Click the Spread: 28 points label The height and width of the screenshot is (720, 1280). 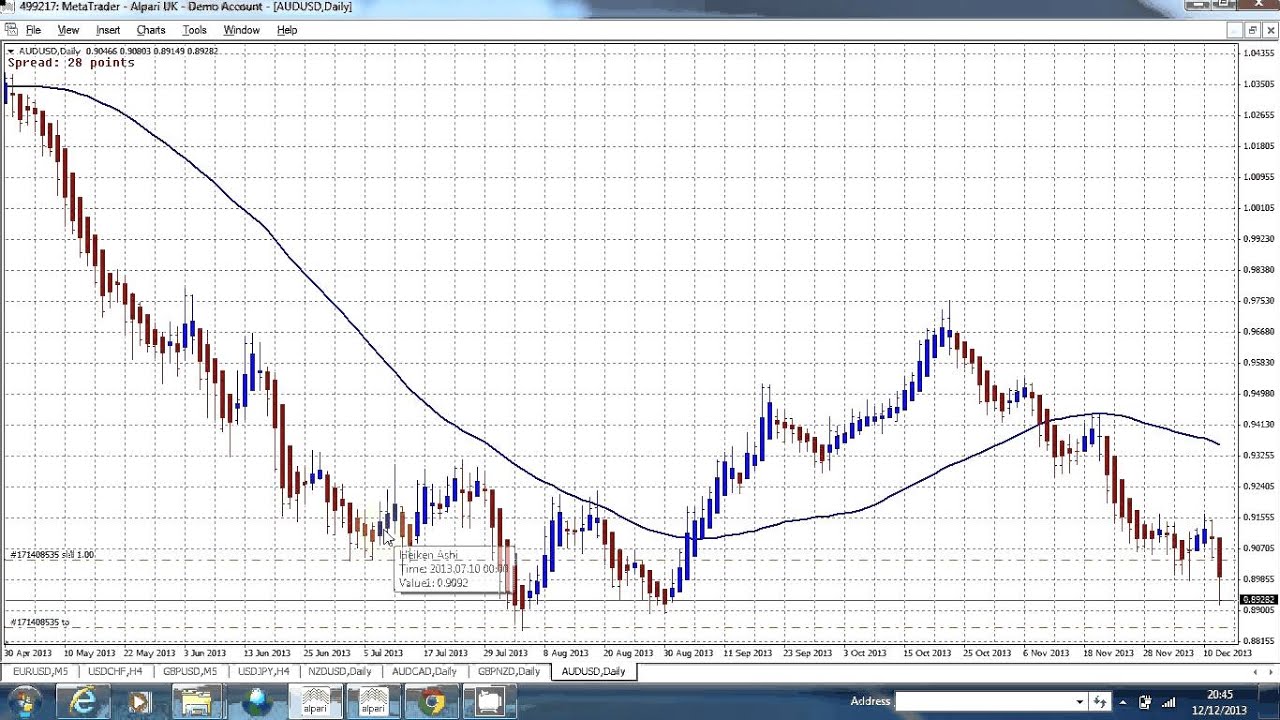coord(71,63)
